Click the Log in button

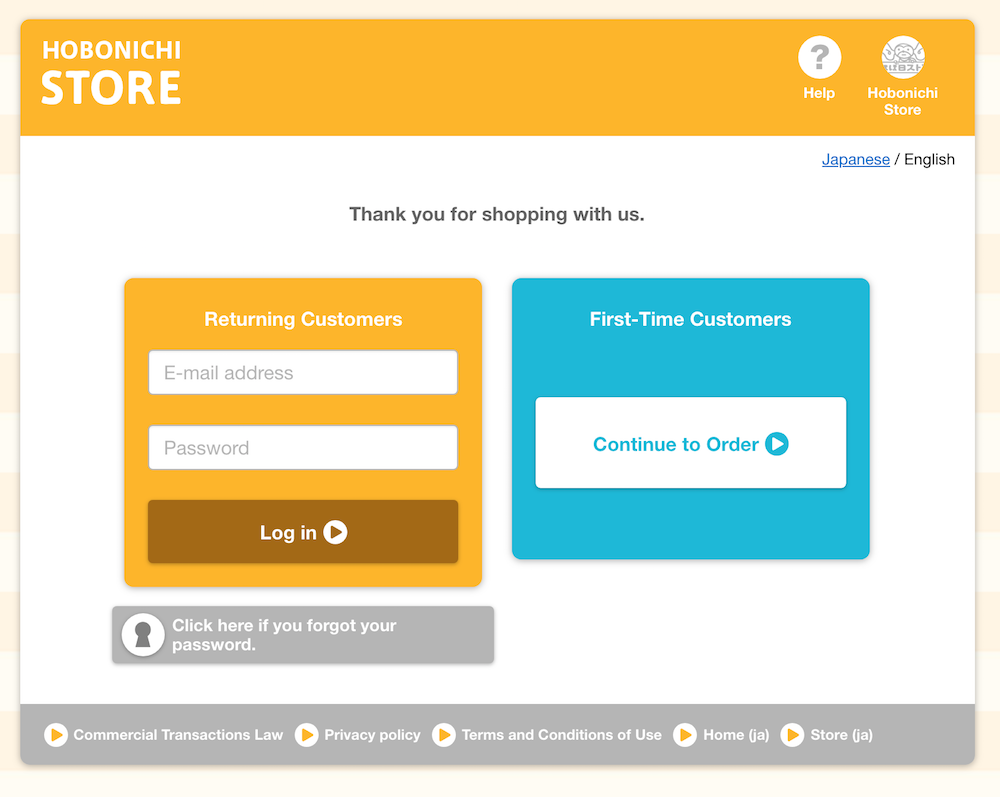coord(303,532)
